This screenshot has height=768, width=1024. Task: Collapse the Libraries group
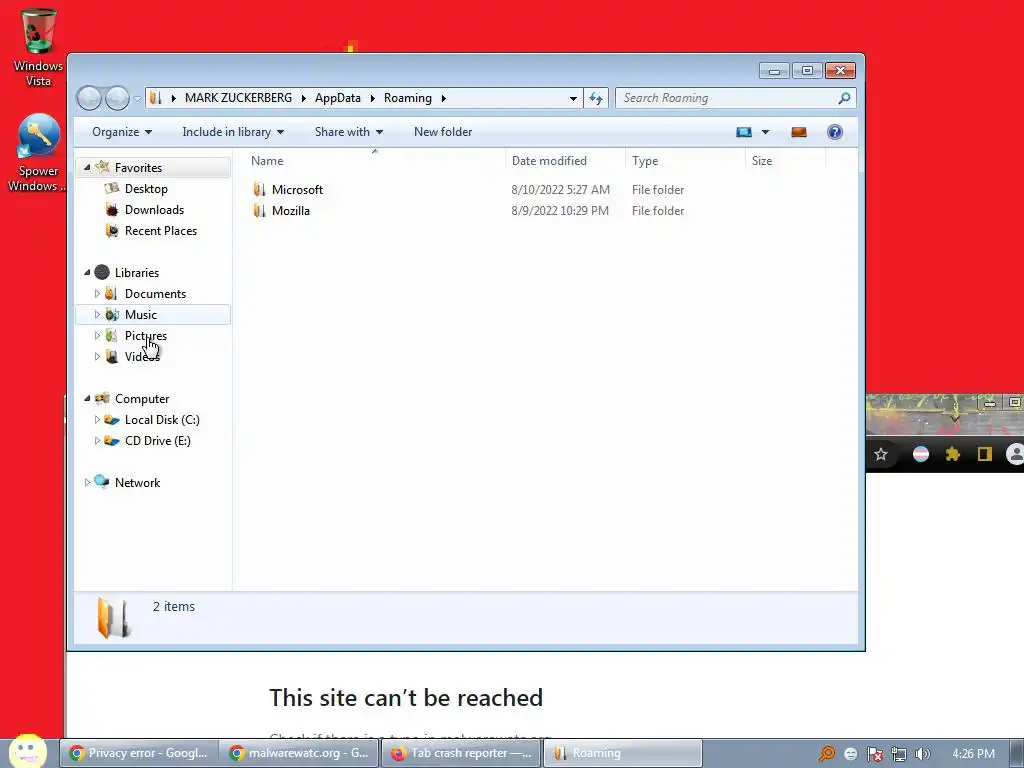point(87,272)
